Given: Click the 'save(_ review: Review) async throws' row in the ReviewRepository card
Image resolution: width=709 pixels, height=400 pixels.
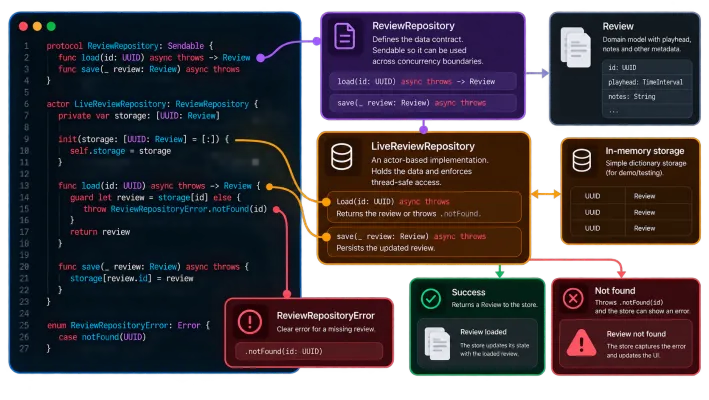Looking at the screenshot, I should 423,103.
